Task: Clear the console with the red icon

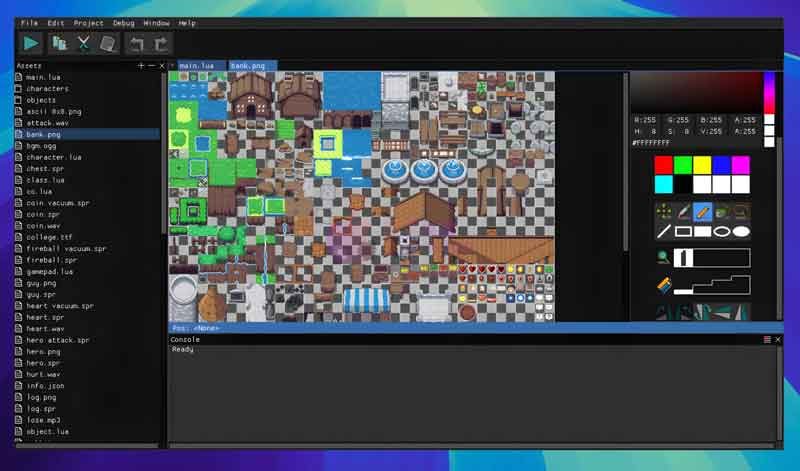Action: coord(767,339)
